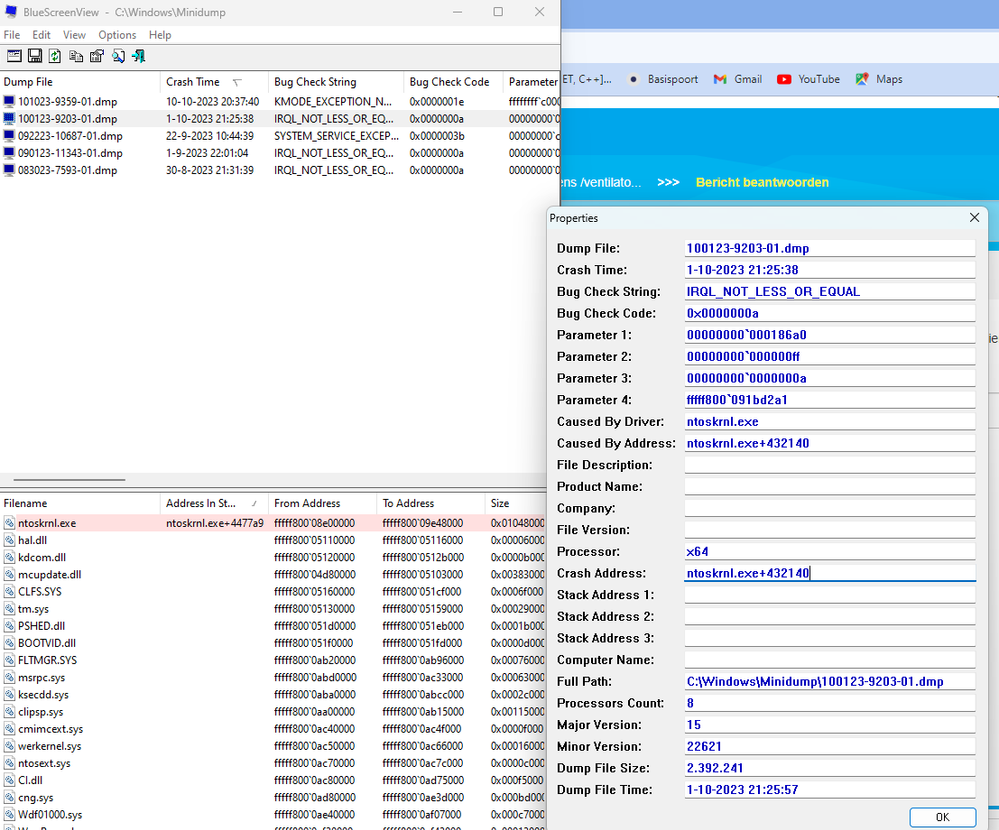
Task: Open the Options menu
Action: pyautogui.click(x=117, y=35)
